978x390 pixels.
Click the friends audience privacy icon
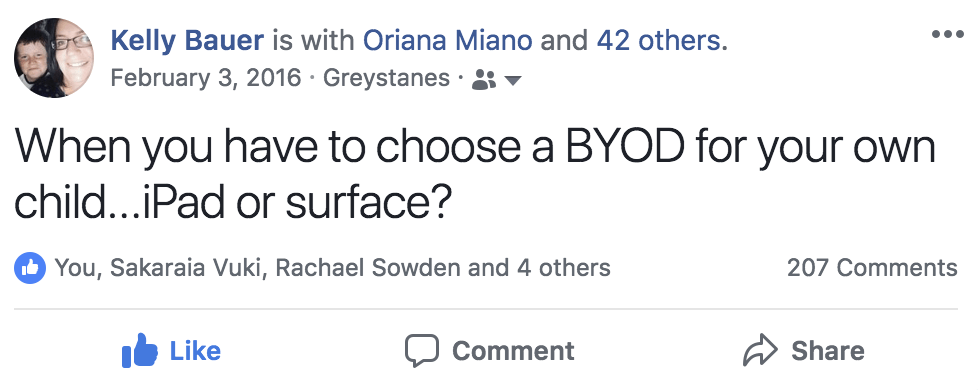[x=484, y=80]
